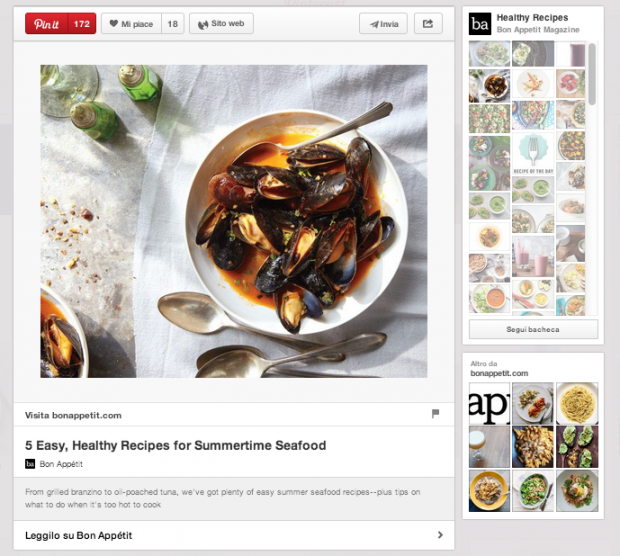Click the pin count 172
Viewport: 620px width, 556px height.
coord(82,24)
